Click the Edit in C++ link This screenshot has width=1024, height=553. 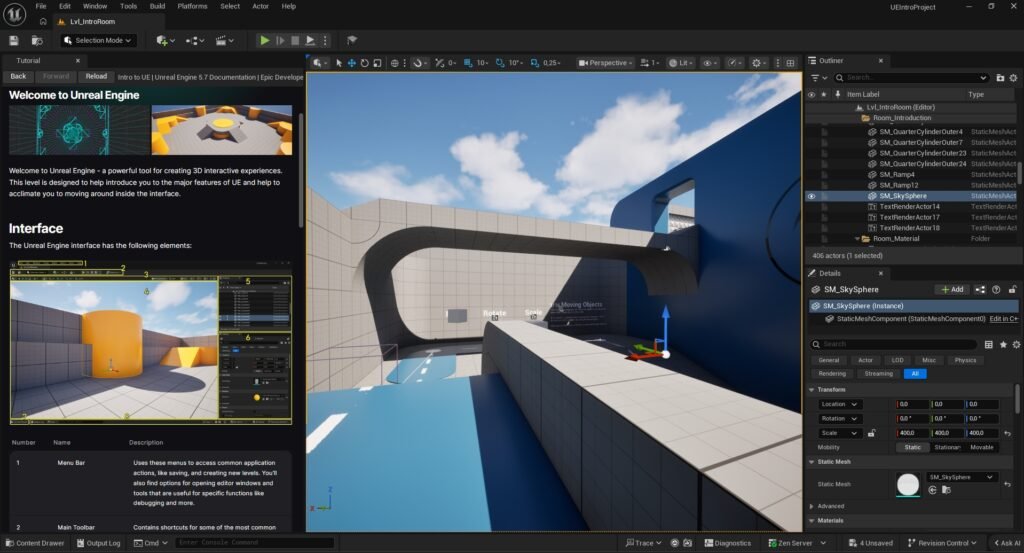pos(1004,319)
